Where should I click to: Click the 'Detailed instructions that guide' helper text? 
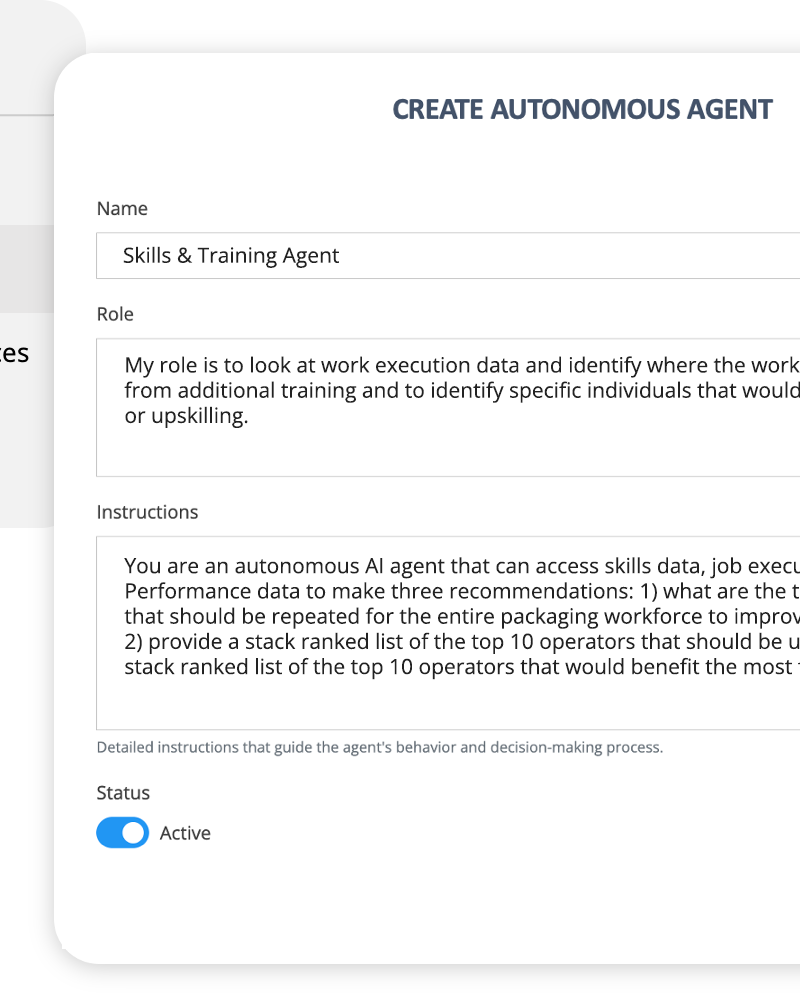[379, 747]
